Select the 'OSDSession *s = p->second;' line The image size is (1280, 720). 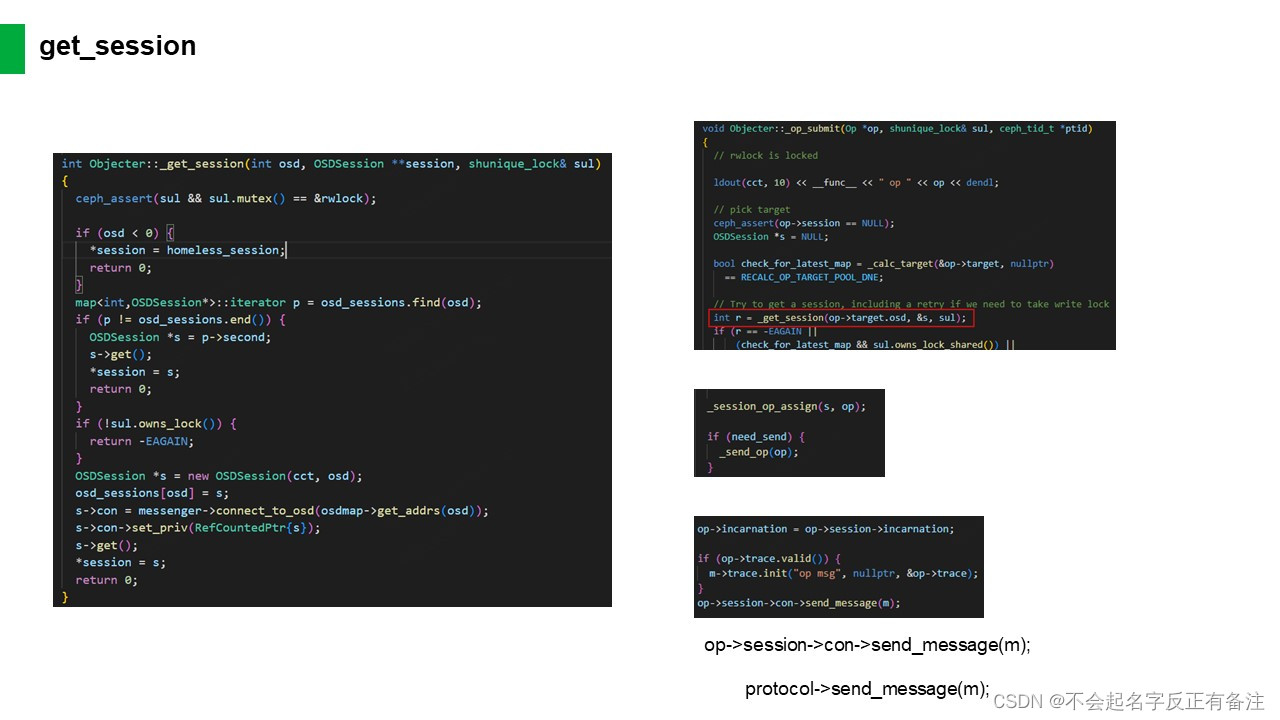[x=180, y=337]
